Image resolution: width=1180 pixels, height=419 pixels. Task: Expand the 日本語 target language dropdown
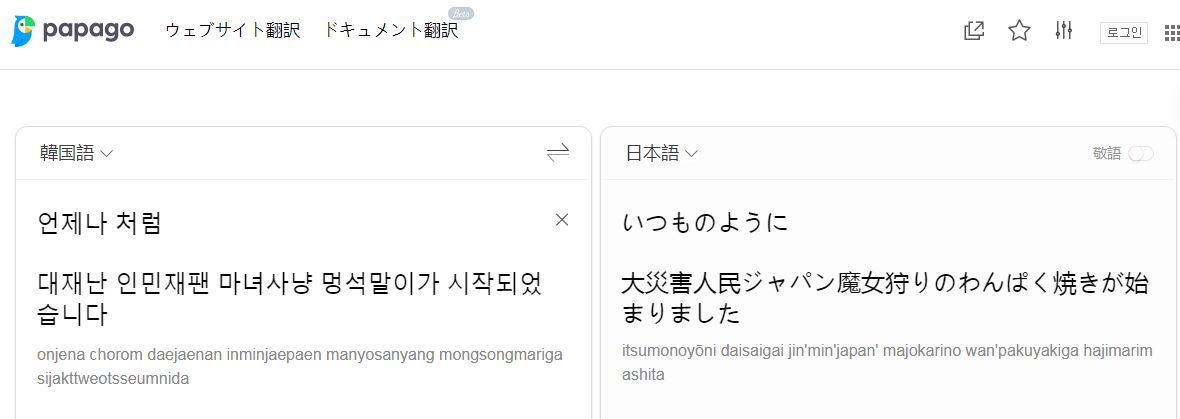(661, 153)
